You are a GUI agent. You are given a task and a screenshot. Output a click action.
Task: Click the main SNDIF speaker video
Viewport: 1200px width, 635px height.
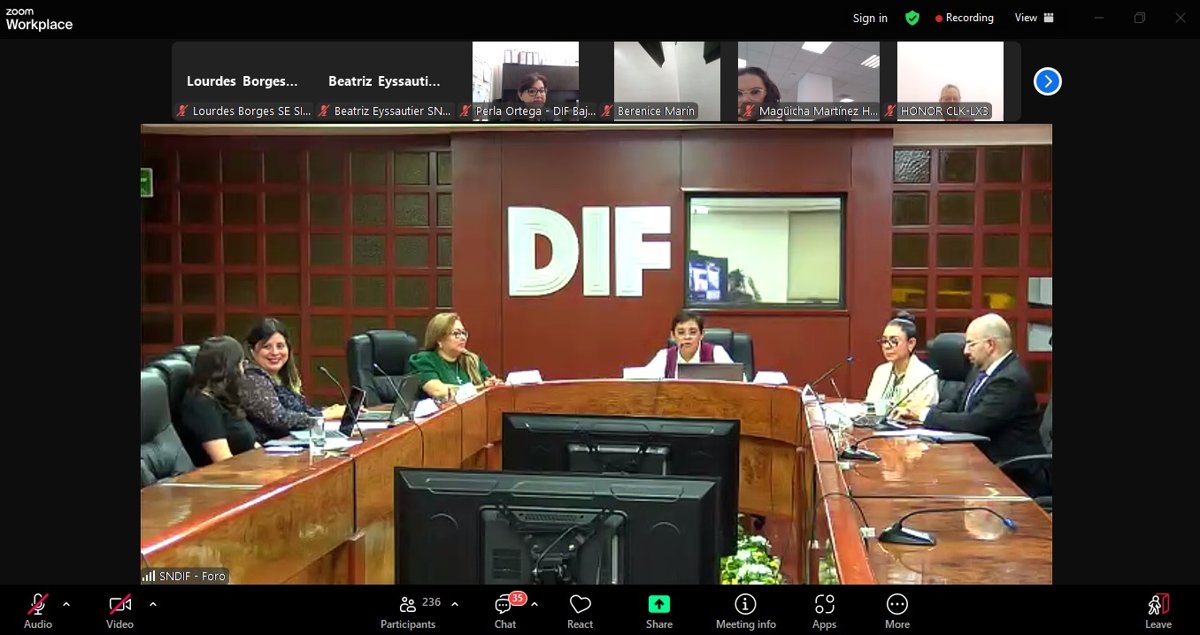596,354
